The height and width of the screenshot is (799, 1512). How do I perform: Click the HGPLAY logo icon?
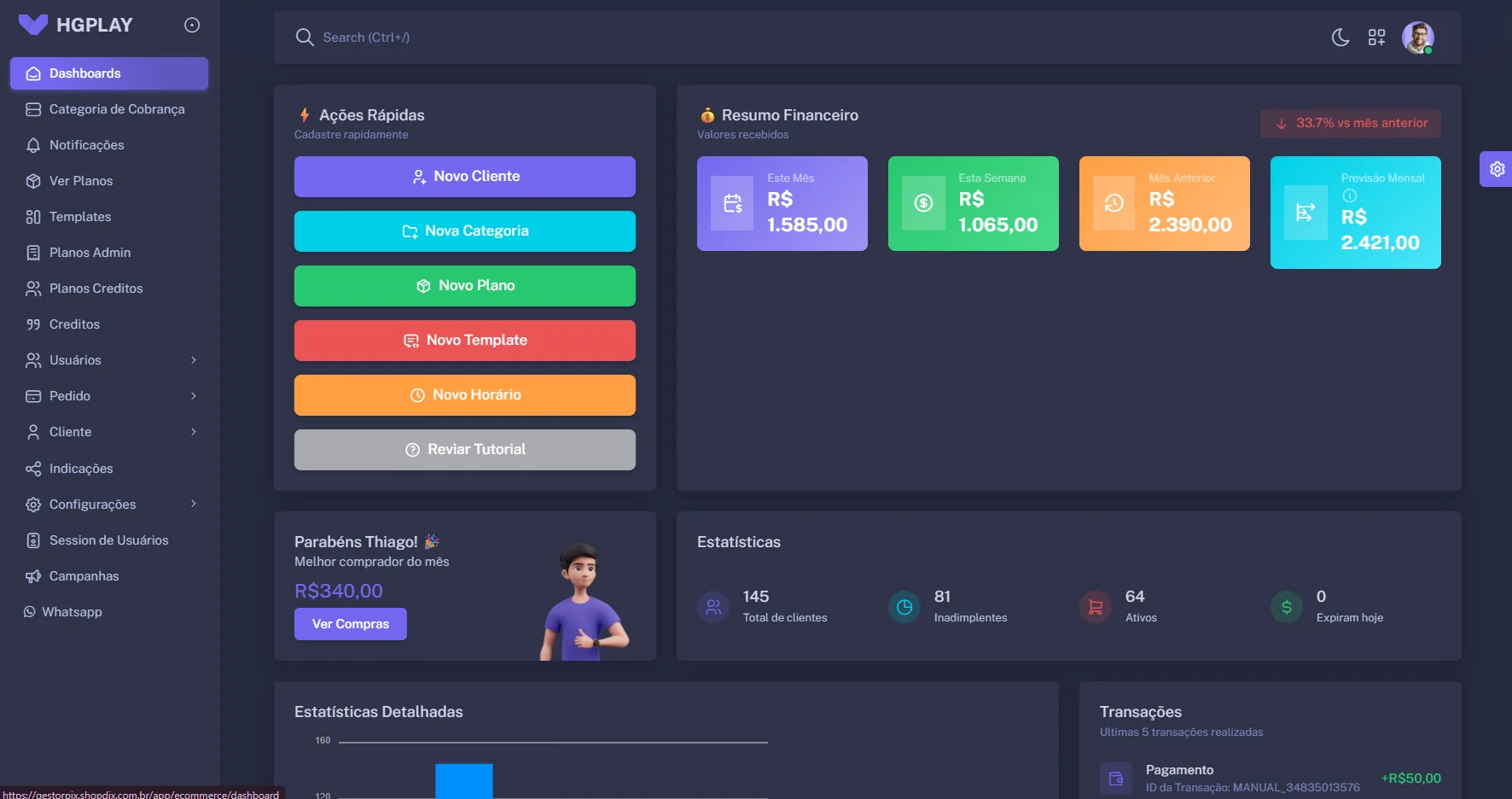click(x=33, y=25)
